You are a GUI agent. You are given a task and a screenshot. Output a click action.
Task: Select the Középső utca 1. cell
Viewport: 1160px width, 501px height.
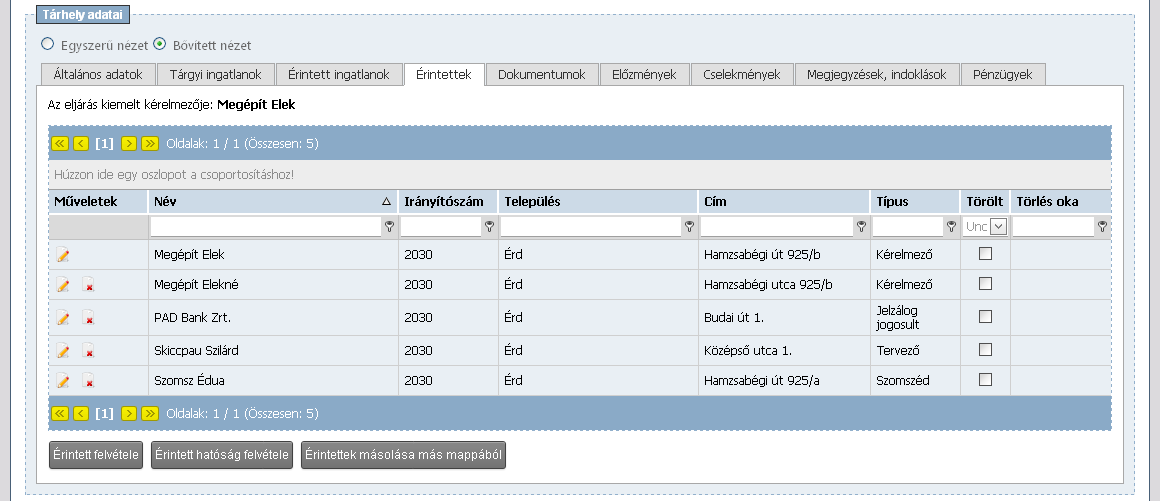[x=783, y=351]
